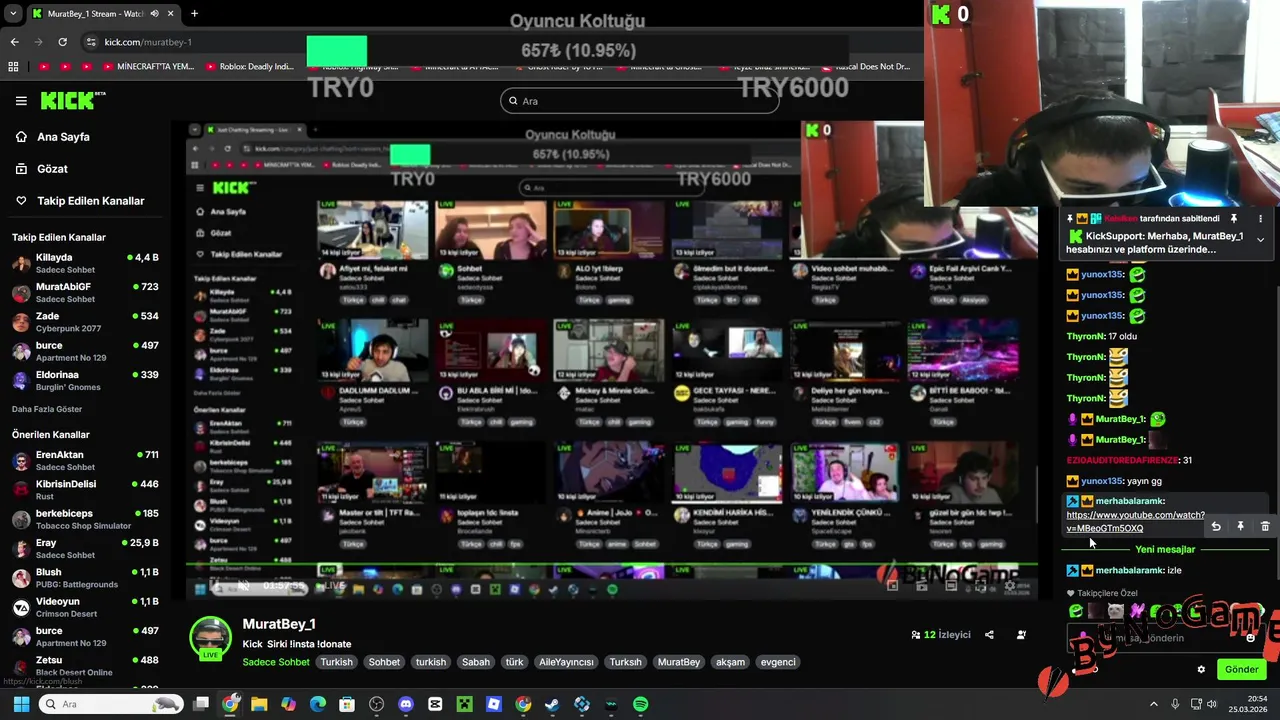1280x720 pixels.
Task: Select the akşam stream tag
Action: [731, 662]
